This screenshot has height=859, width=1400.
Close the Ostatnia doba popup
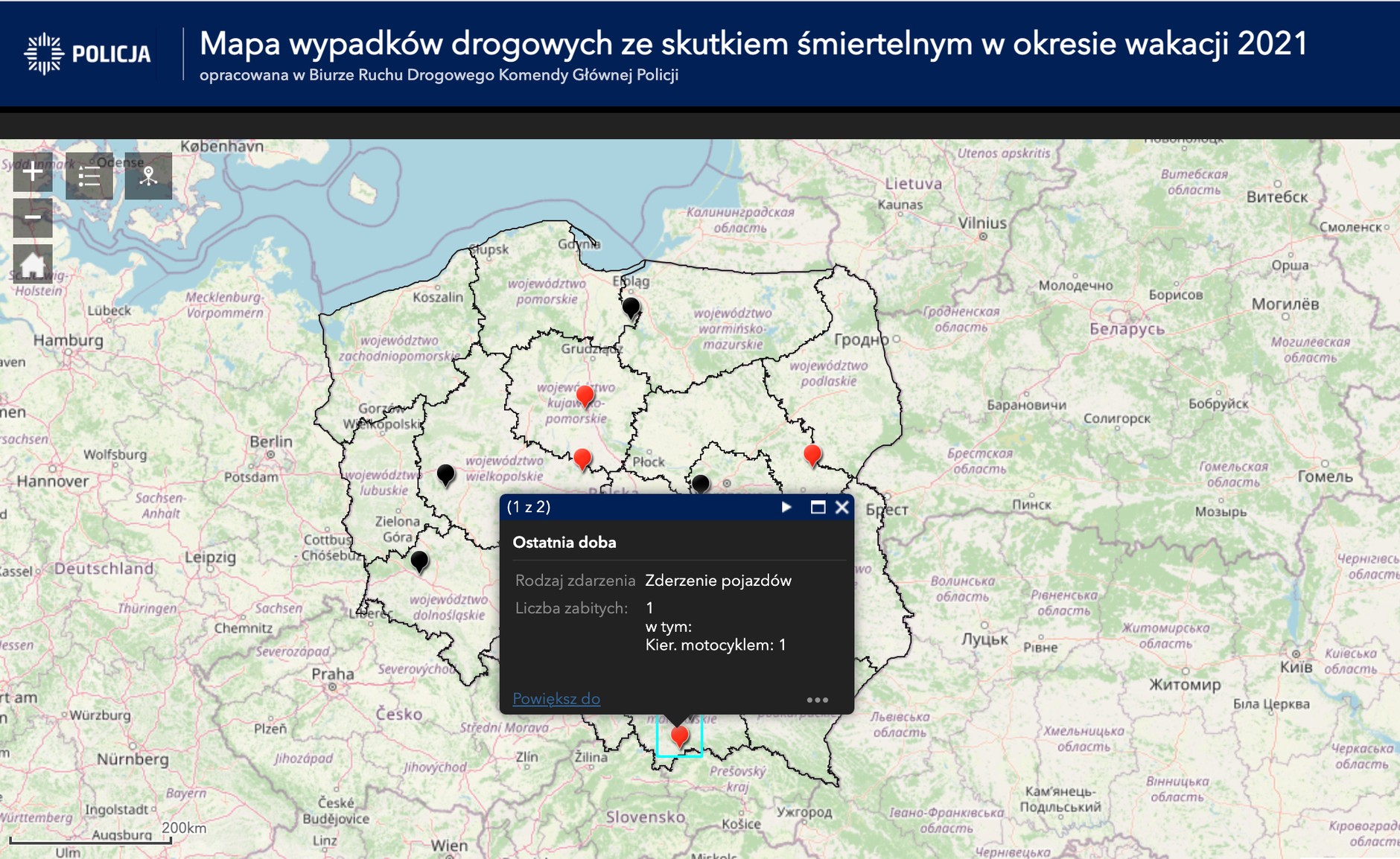coord(843,506)
